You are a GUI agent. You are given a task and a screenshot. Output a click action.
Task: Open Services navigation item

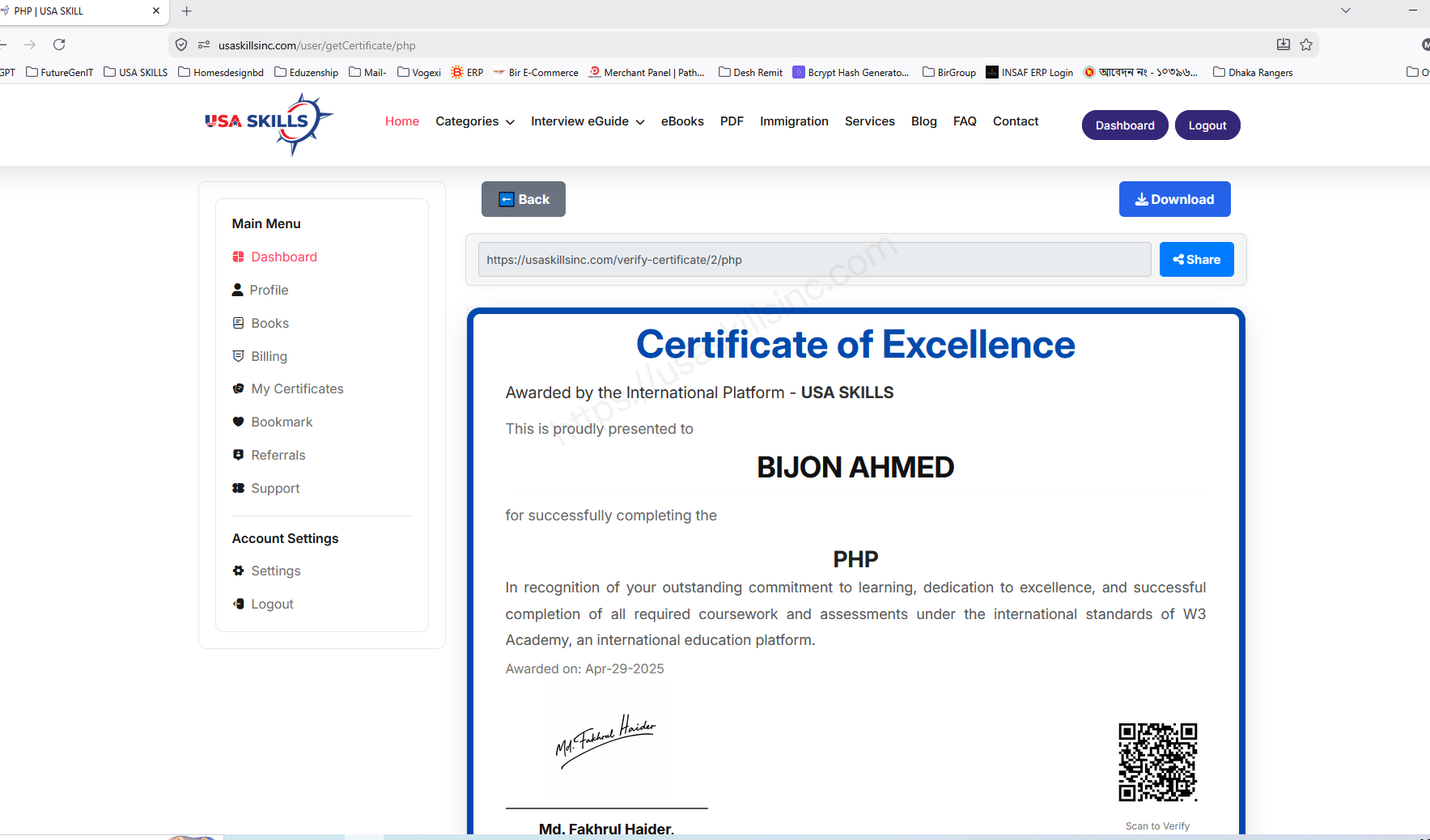pos(870,121)
